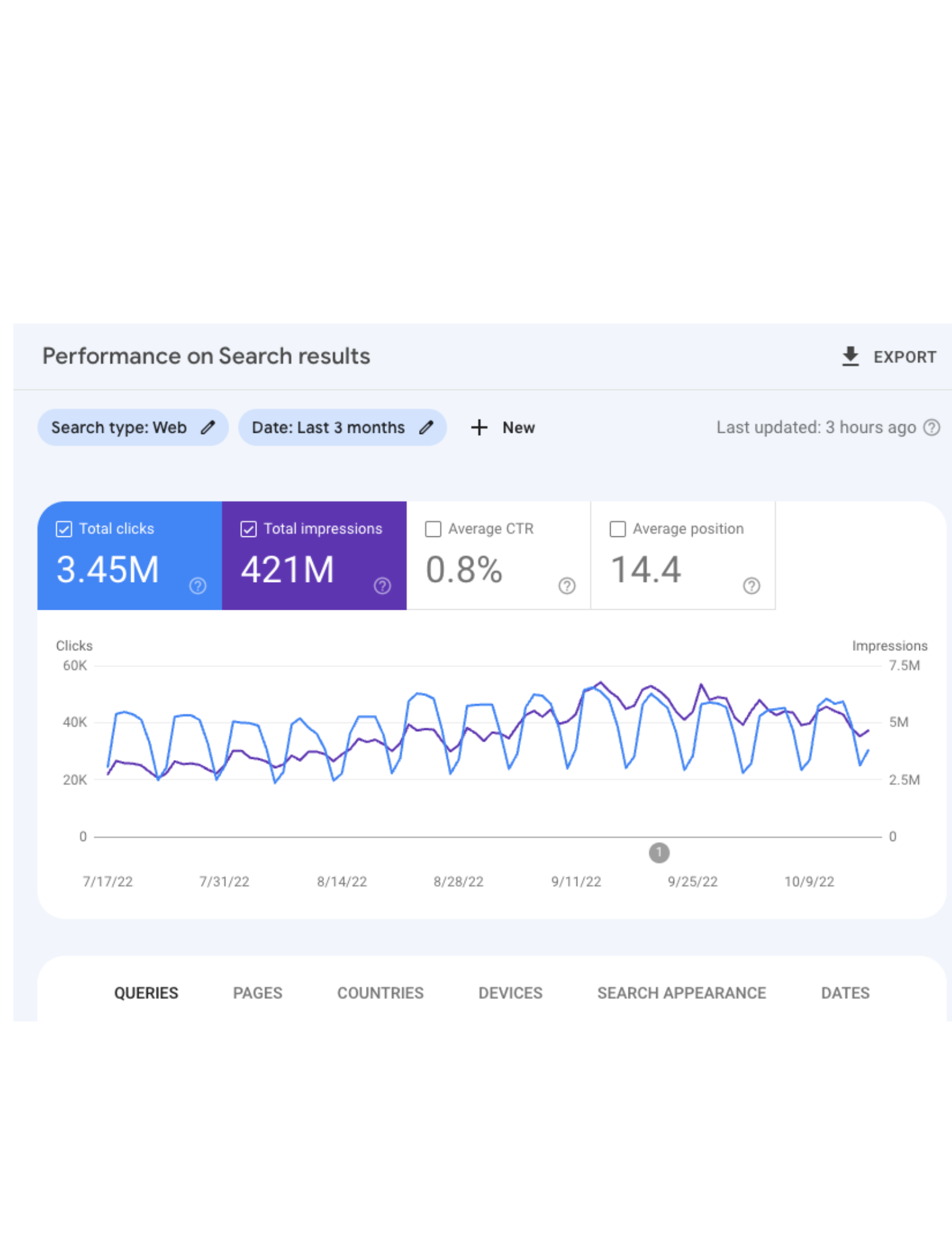Edit the Search type: Web filter pencil

[208, 427]
